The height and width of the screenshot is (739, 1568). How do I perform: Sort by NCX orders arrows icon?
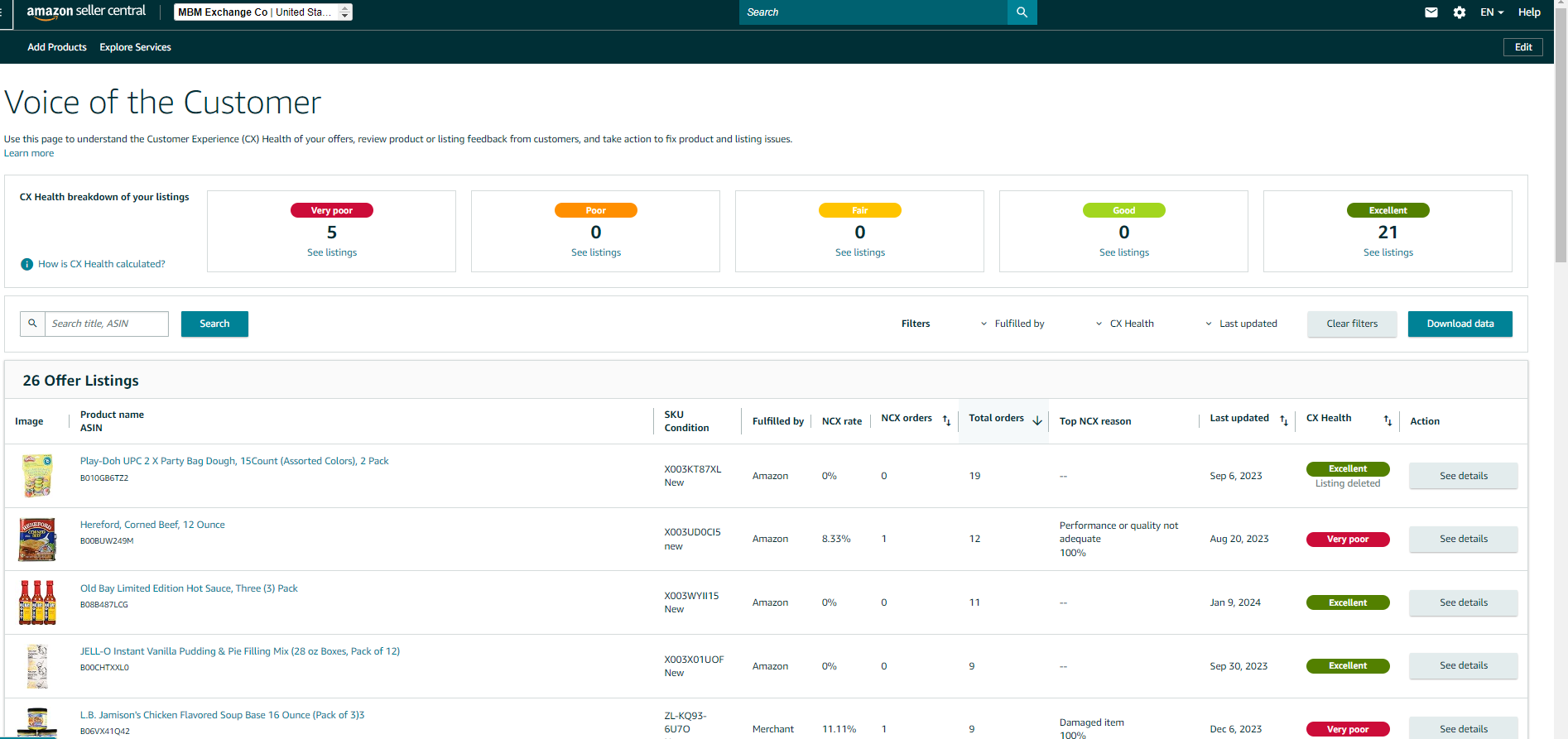point(947,421)
